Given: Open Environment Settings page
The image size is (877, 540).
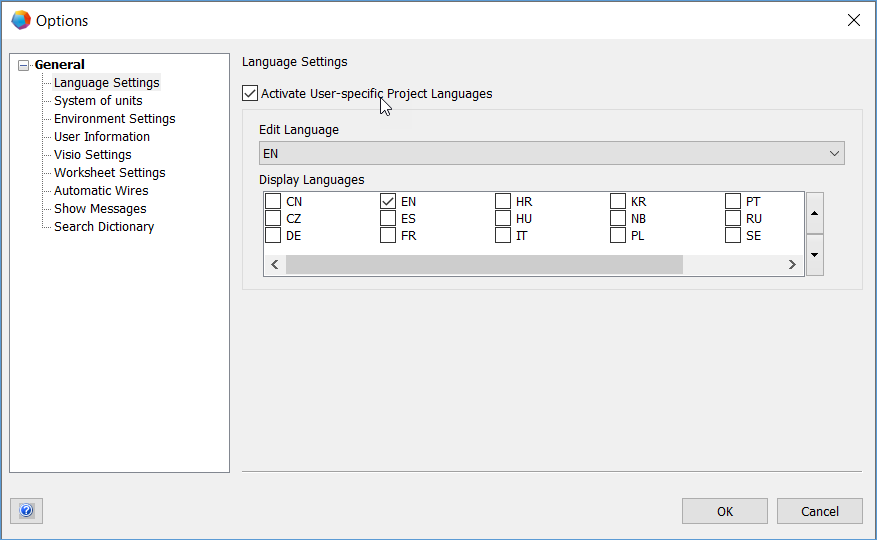Looking at the screenshot, I should 114,119.
